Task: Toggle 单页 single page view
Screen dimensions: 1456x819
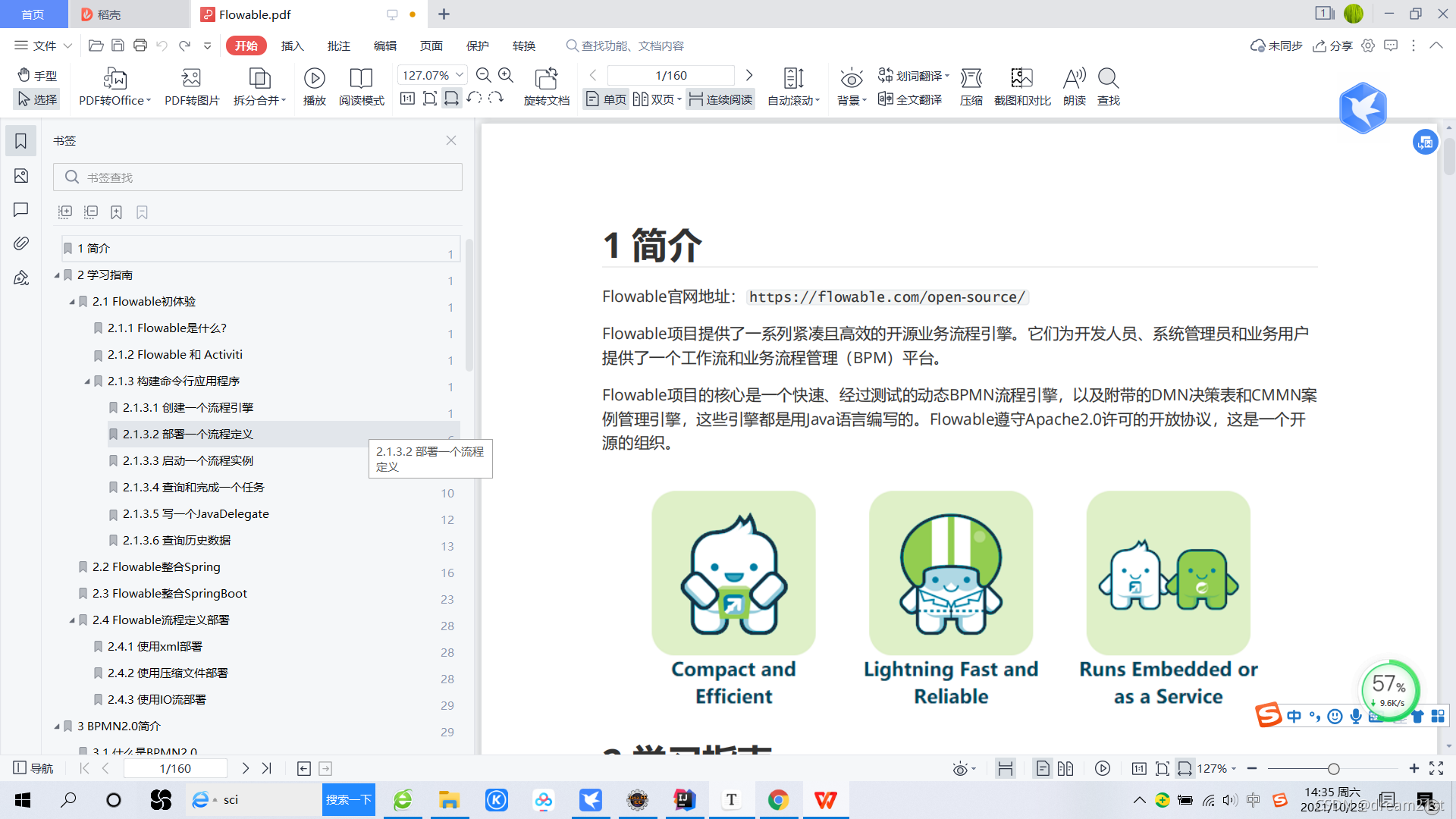Action: (x=606, y=99)
